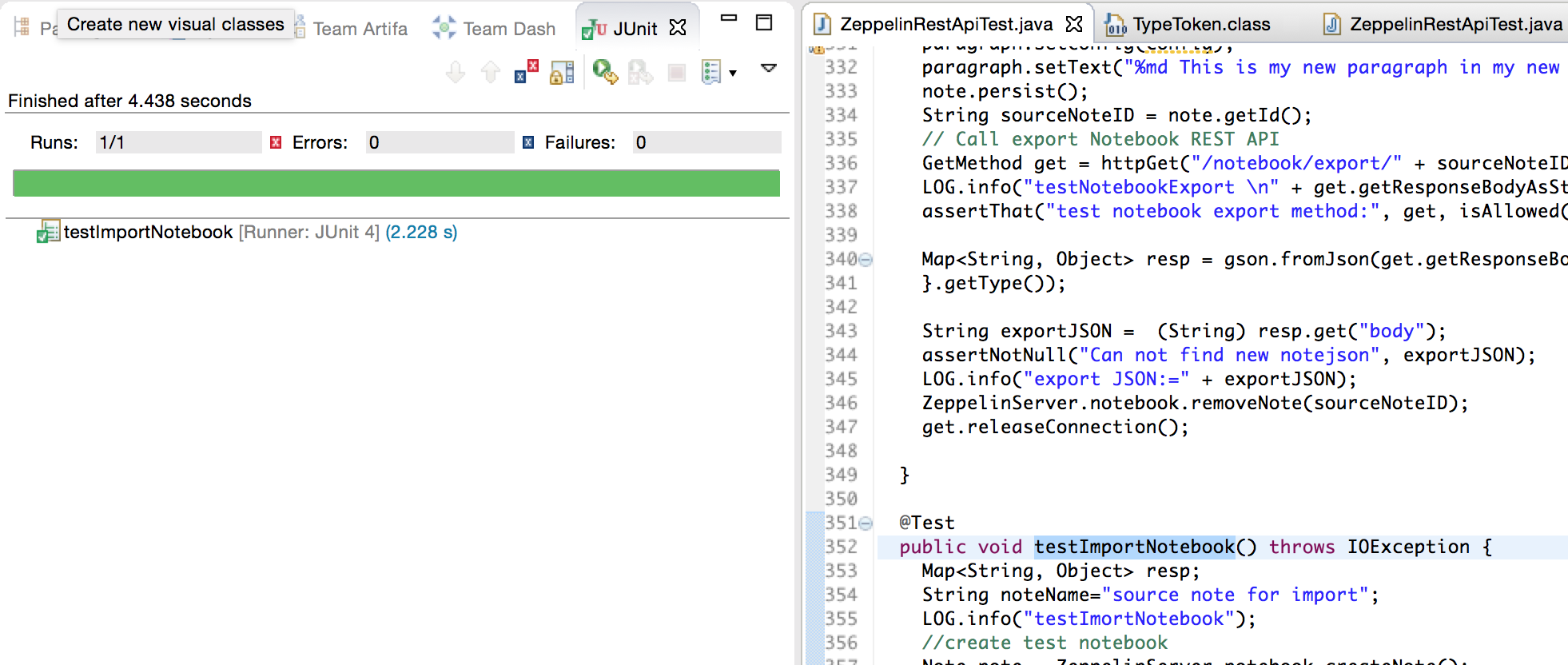Click the 'note.persist();' code line
Screen dimensions: 1568x665
(1005, 91)
